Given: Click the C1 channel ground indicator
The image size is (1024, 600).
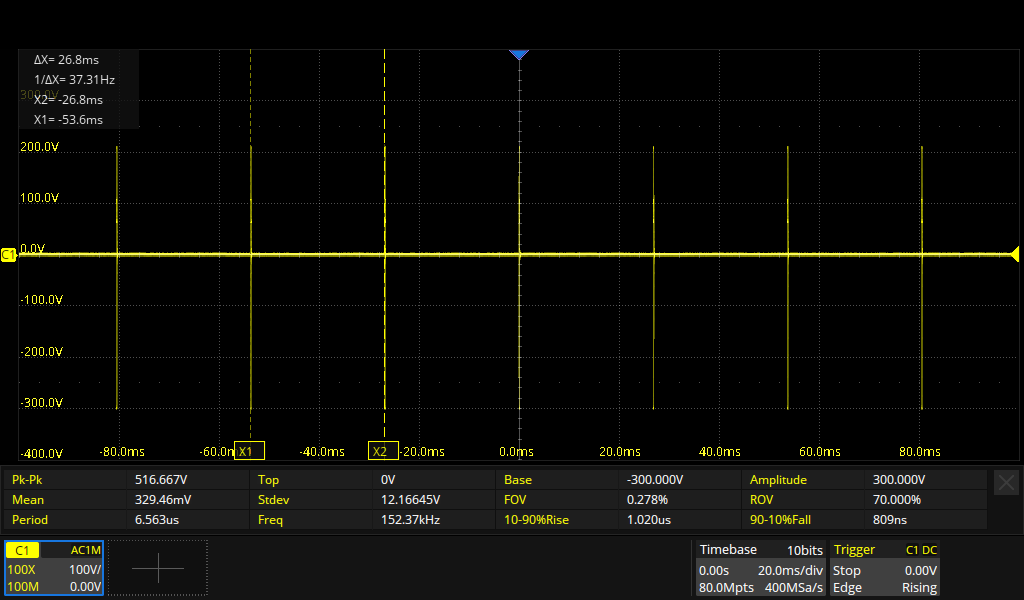Looking at the screenshot, I should pyautogui.click(x=9, y=255).
